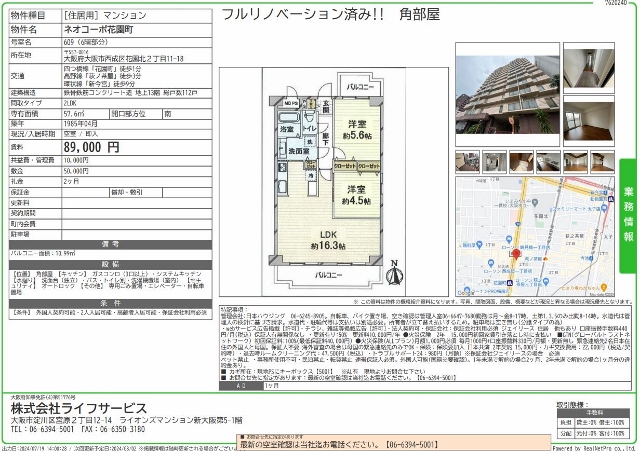Click the 条件 section header
Image resolution: width=640 pixels, height=451 pixels.
pos(111,303)
